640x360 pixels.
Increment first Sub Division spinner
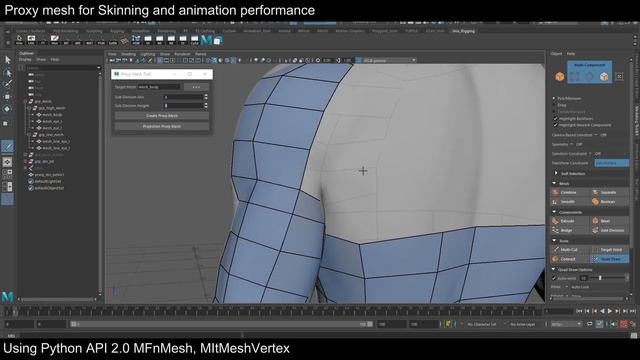[206, 96]
